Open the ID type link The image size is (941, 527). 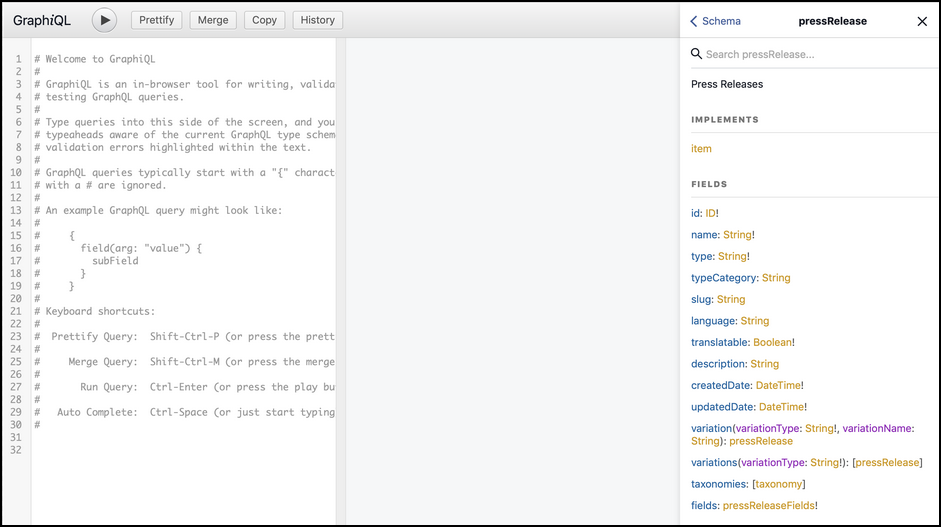(x=710, y=213)
